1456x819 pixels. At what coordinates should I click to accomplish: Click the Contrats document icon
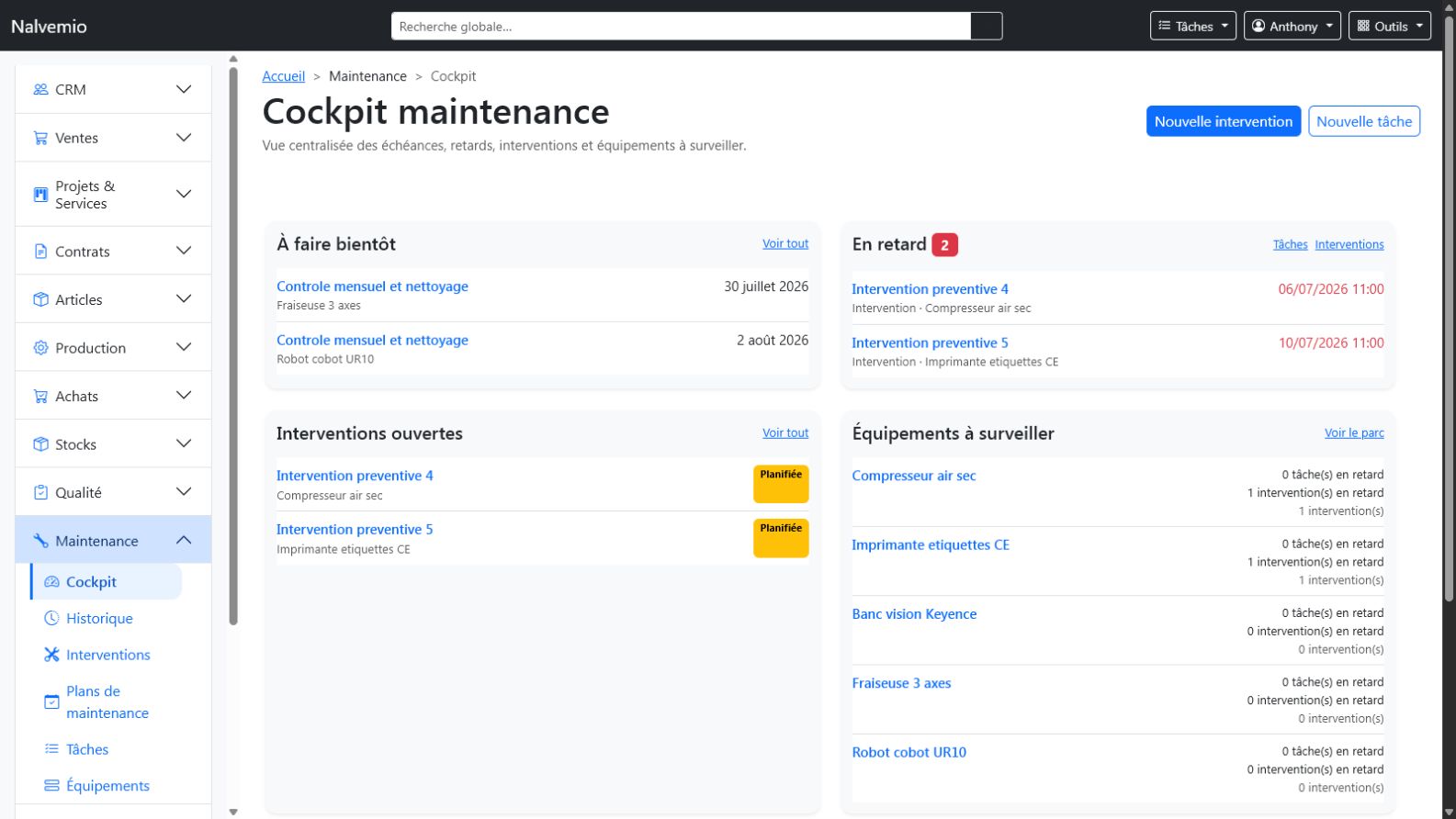coord(40,252)
